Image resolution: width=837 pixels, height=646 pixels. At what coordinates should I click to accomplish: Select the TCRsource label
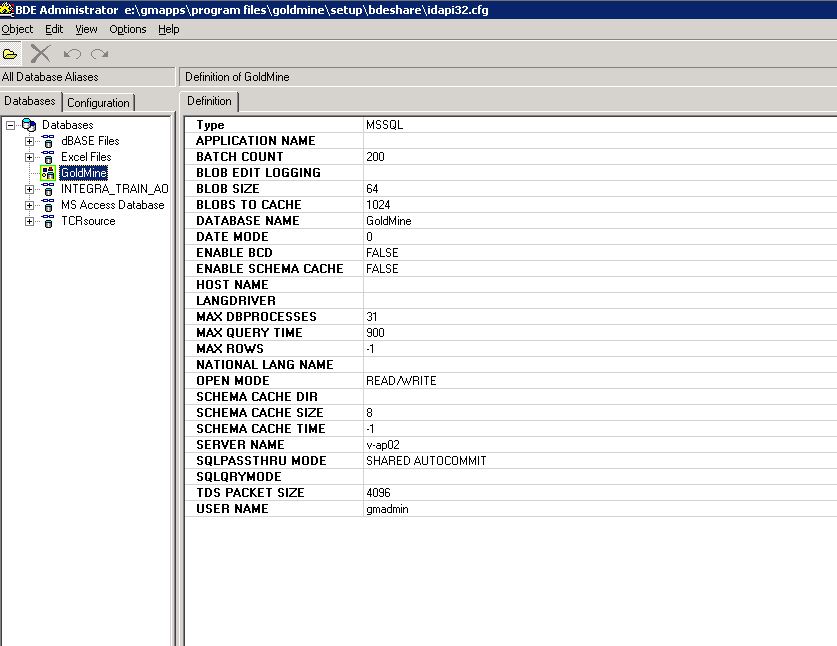coord(88,221)
